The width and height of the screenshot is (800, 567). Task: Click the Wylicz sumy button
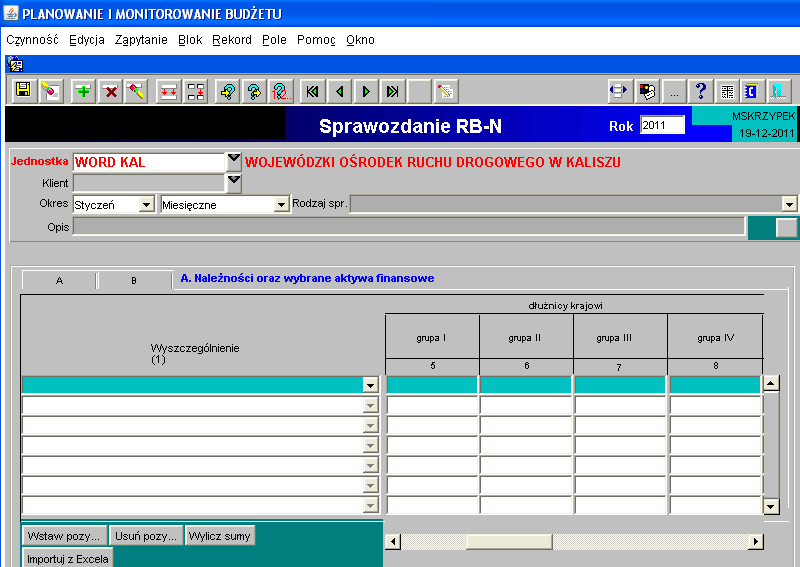click(x=219, y=536)
